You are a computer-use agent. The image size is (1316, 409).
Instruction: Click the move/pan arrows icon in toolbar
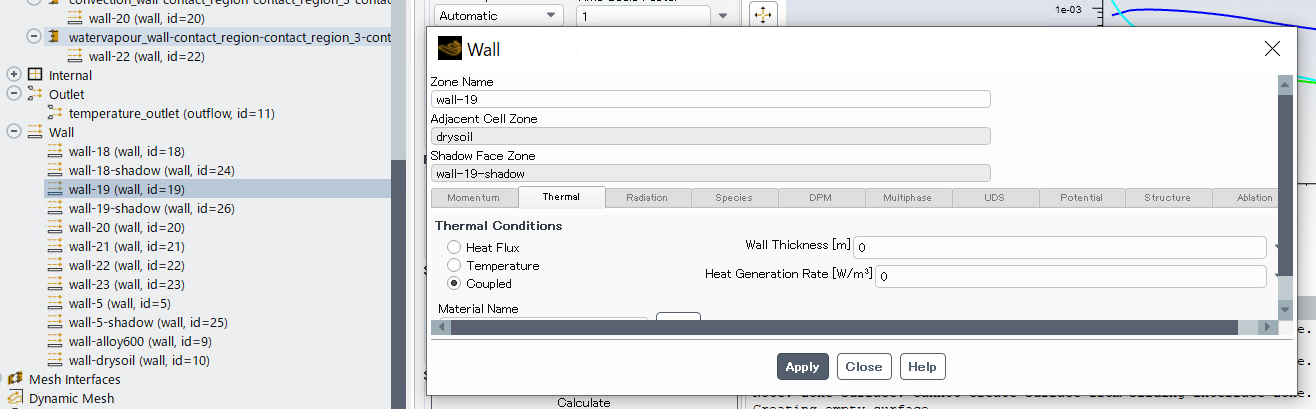click(763, 15)
